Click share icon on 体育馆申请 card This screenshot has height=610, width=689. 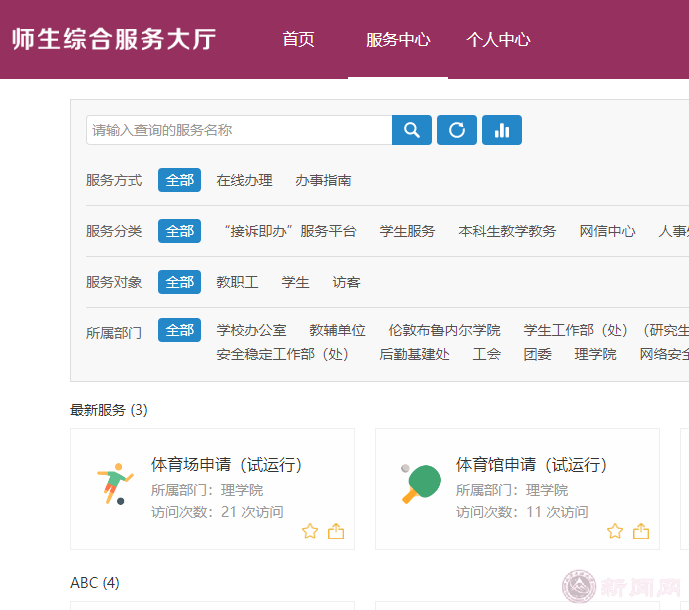coord(641,531)
